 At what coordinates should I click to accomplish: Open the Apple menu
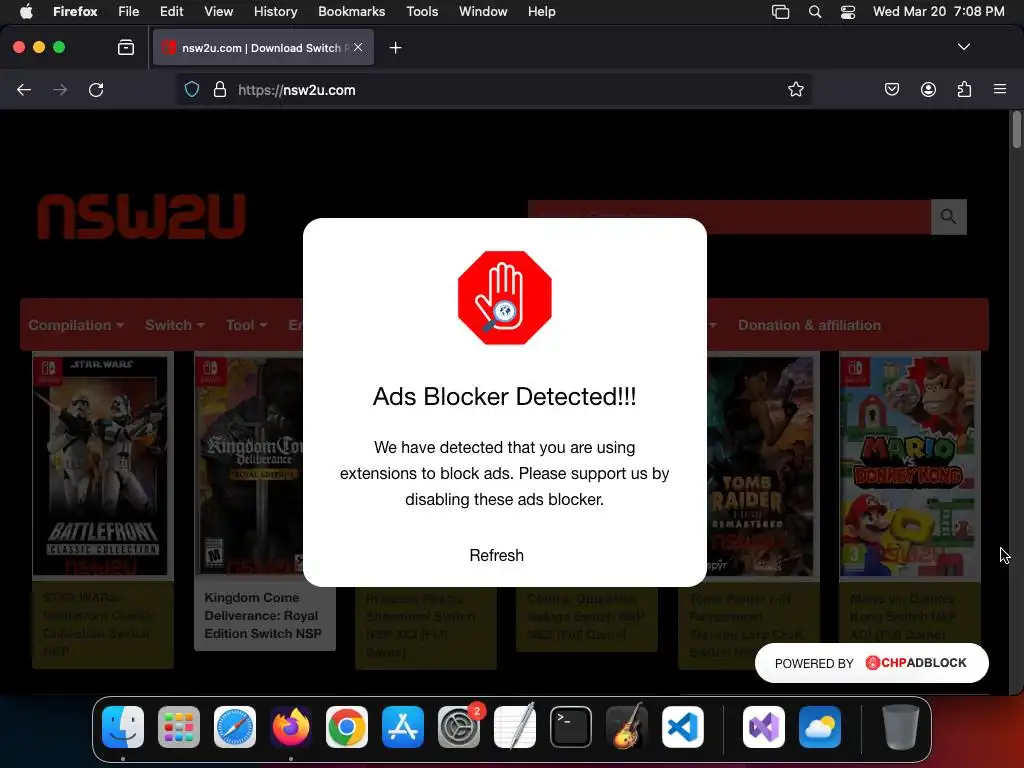(25, 11)
